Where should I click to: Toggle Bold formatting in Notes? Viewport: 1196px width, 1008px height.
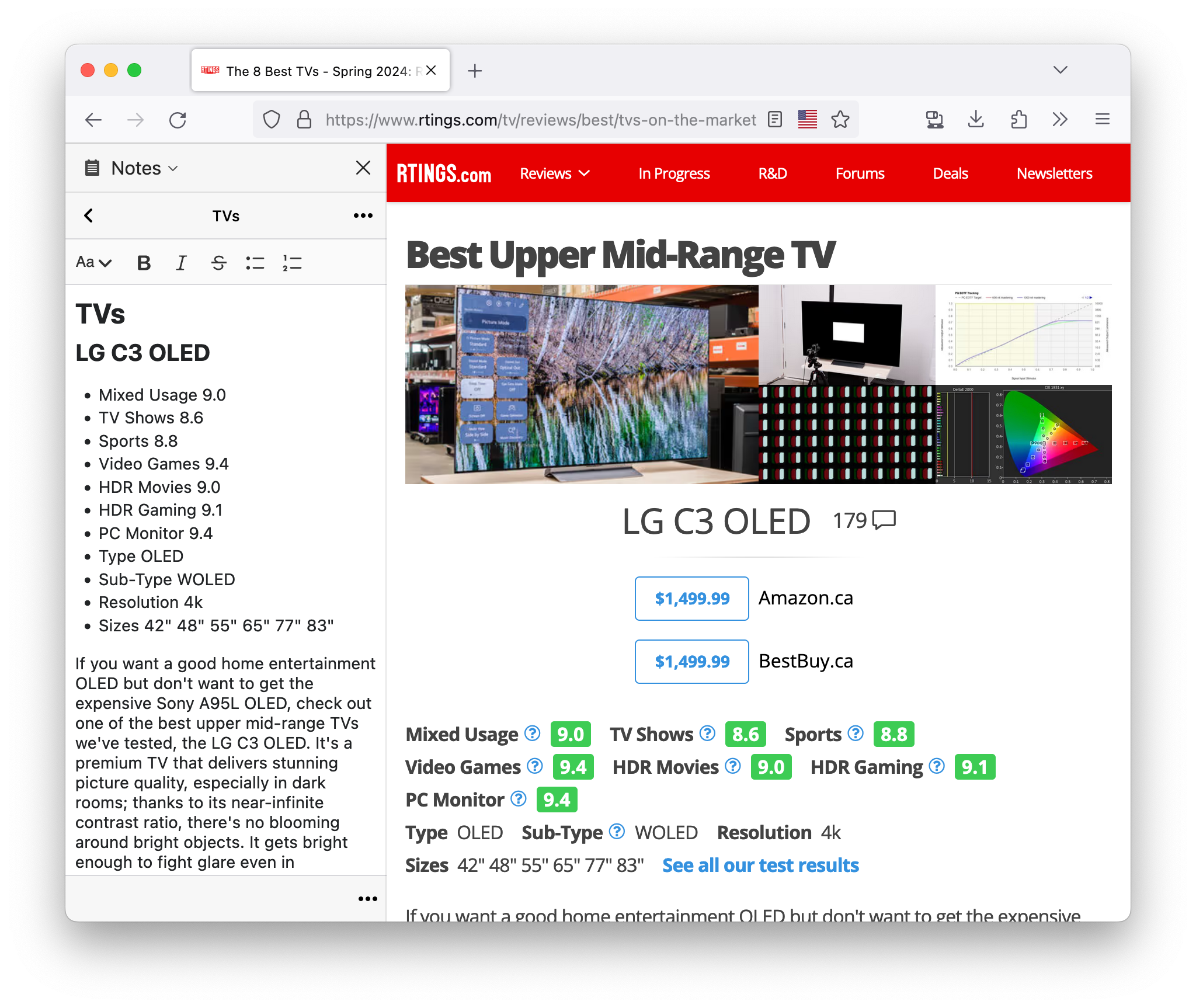144,263
